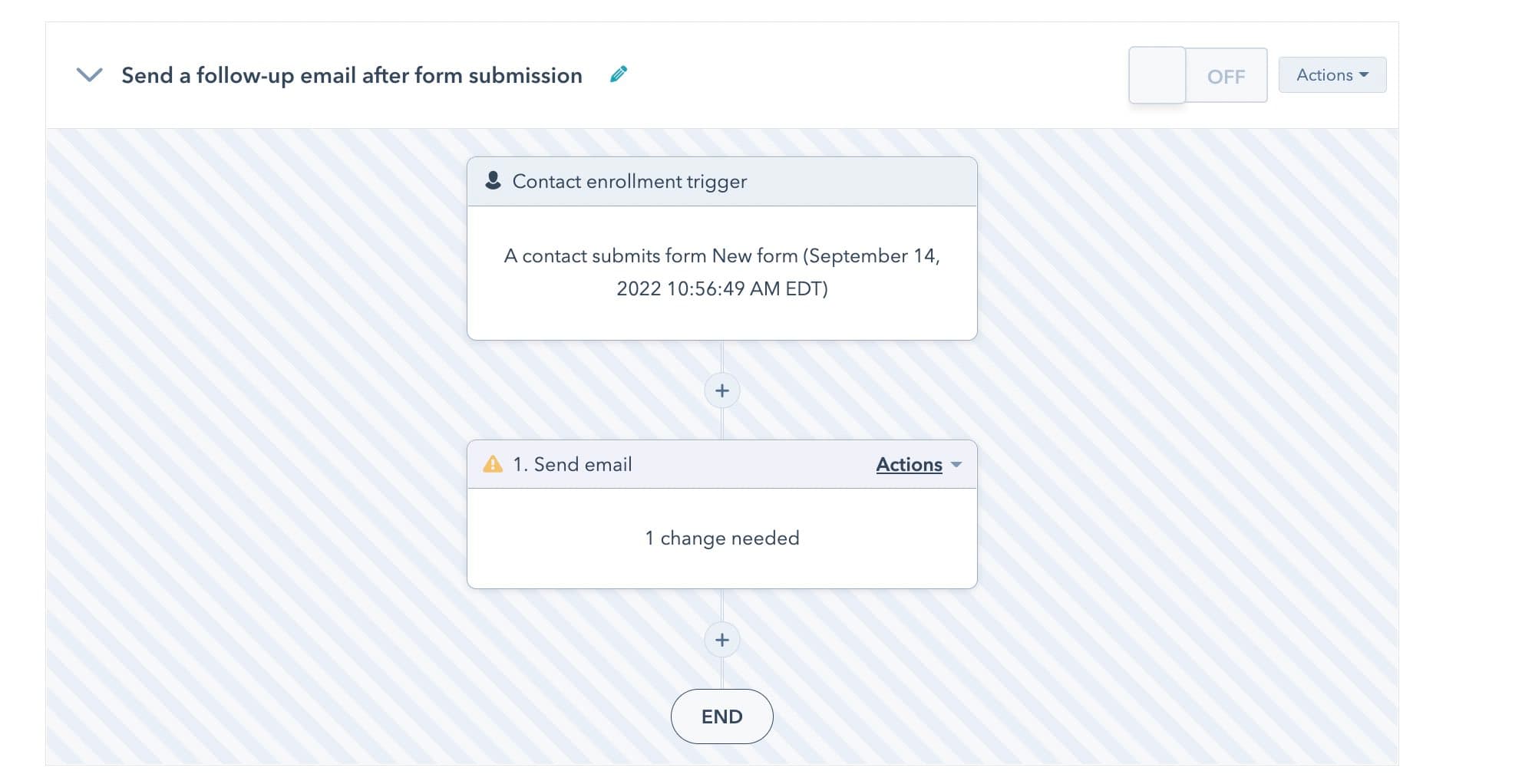This screenshot has height=784, width=1522.
Task: Toggle the workflow OFF switch
Action: coord(1197,75)
